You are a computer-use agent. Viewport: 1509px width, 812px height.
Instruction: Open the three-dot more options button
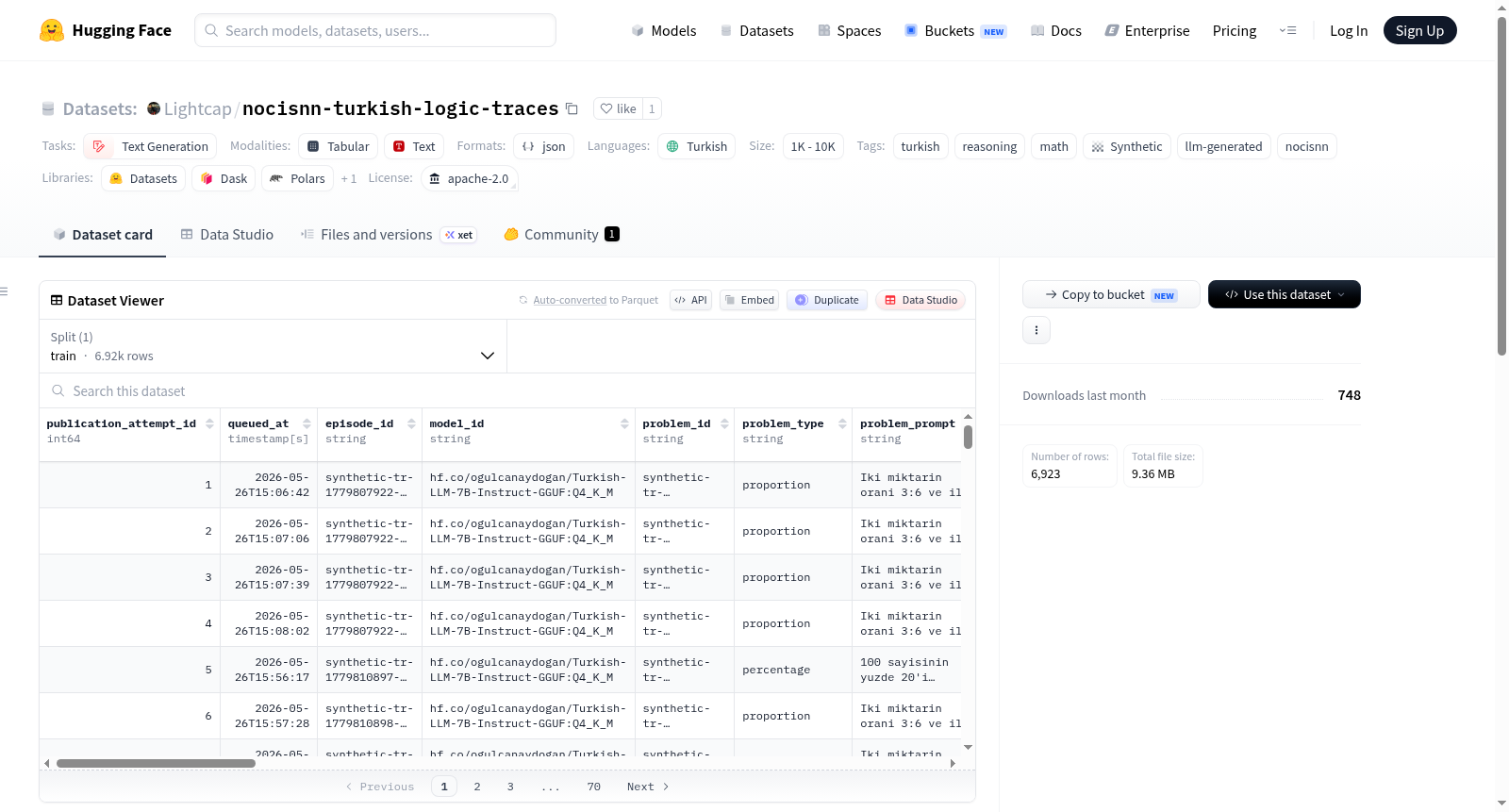(x=1036, y=330)
